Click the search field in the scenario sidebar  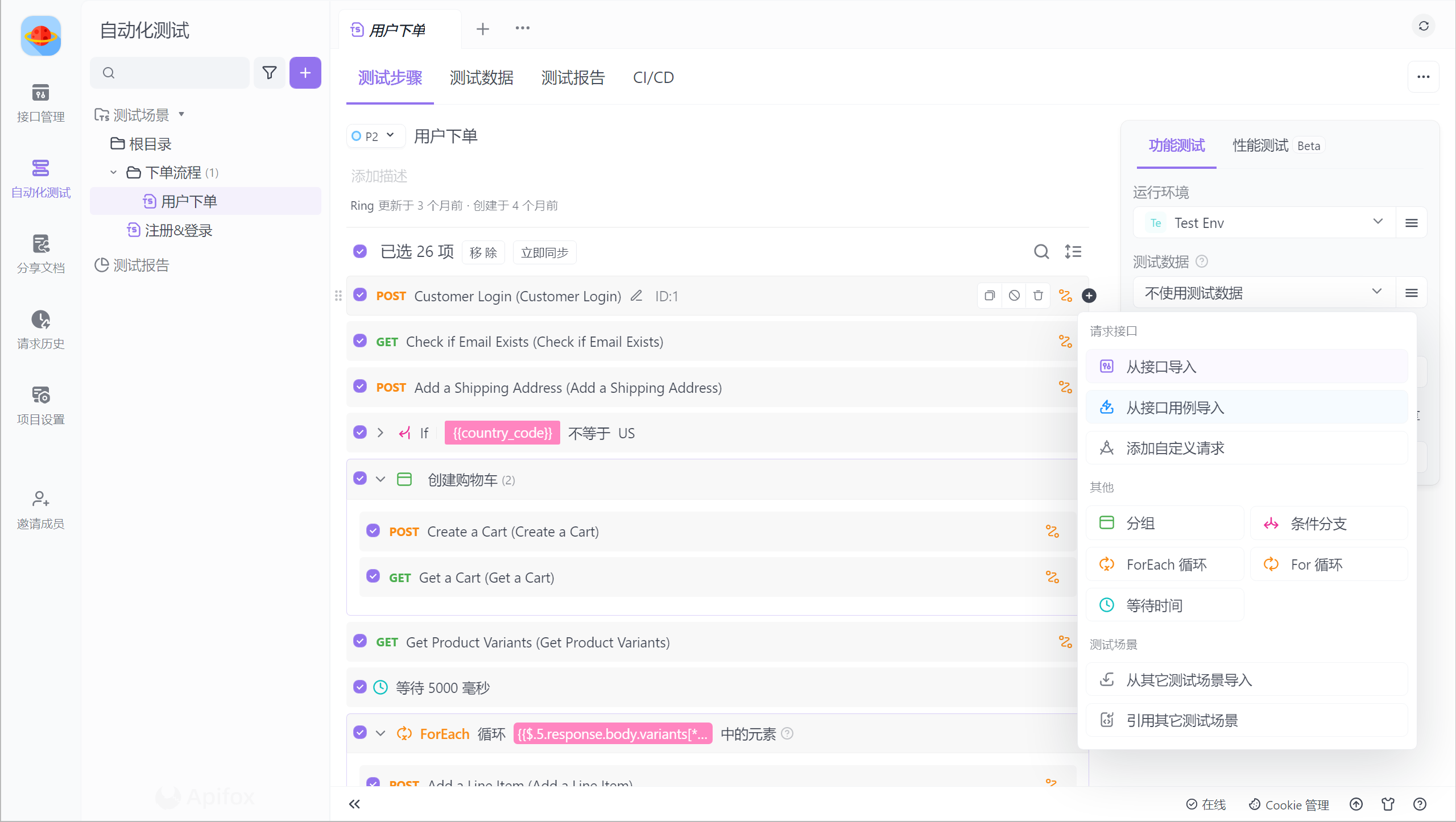[169, 73]
